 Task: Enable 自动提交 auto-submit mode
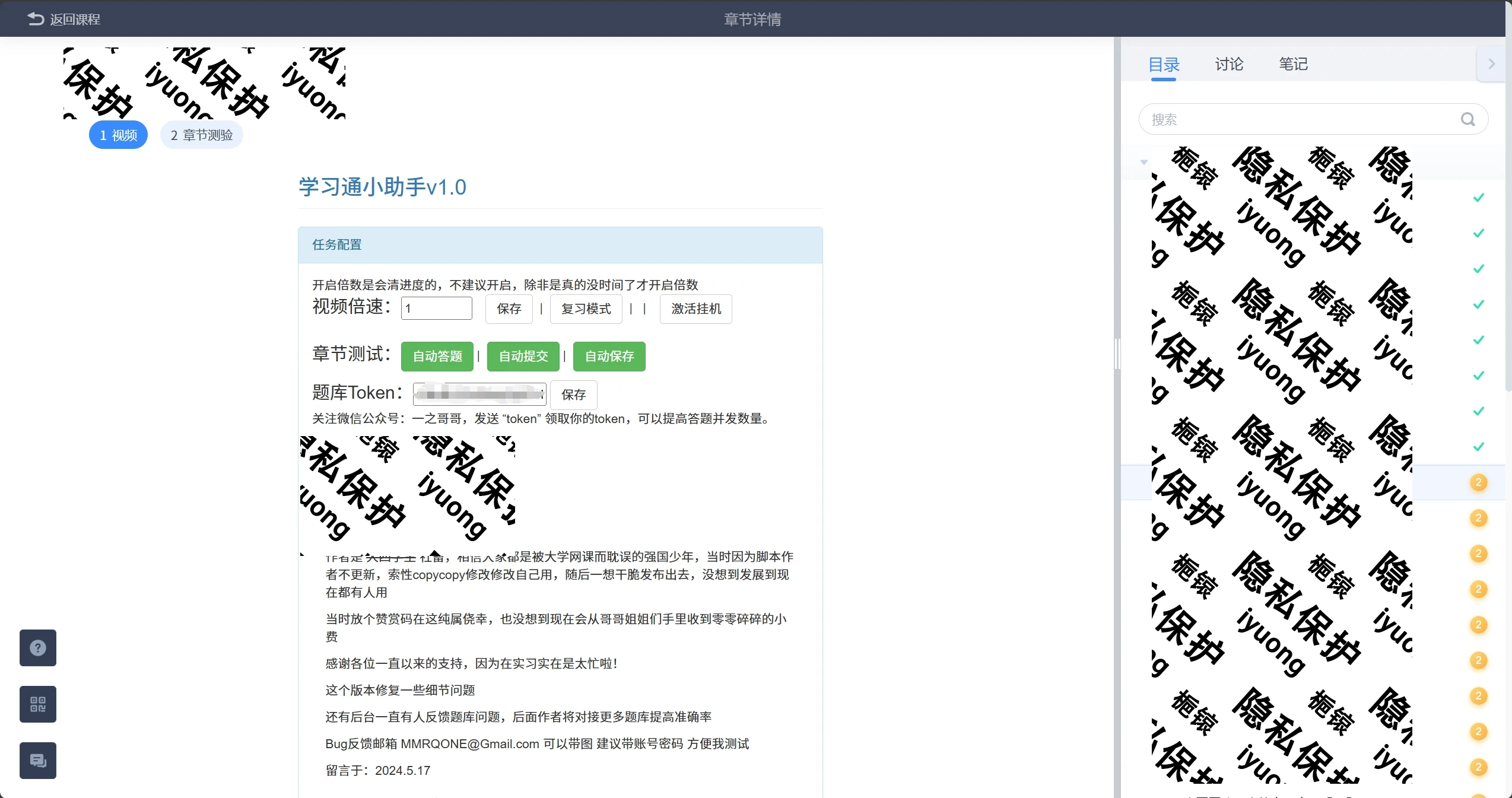coord(523,356)
